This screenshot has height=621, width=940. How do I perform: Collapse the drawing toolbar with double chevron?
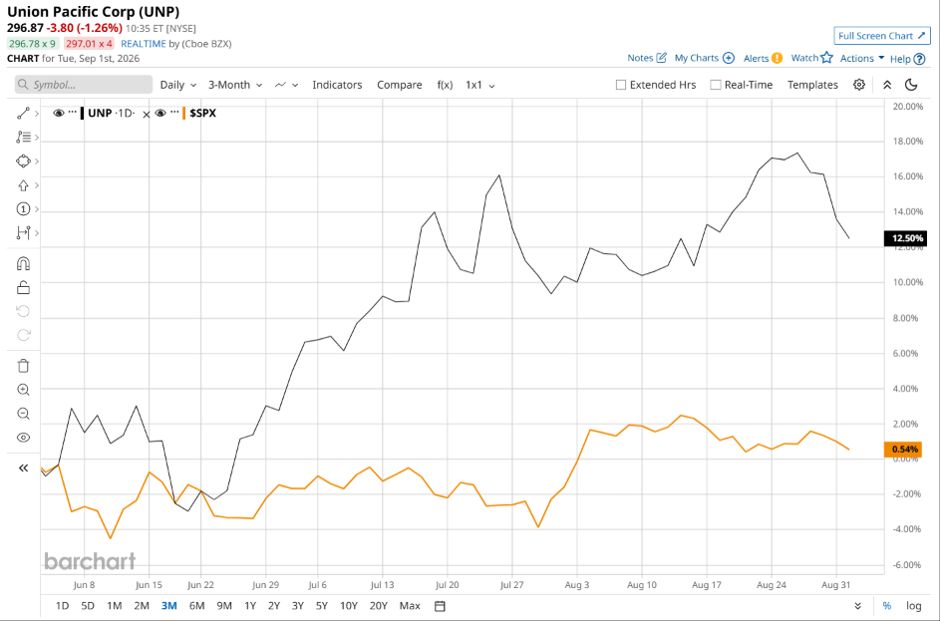[x=23, y=468]
